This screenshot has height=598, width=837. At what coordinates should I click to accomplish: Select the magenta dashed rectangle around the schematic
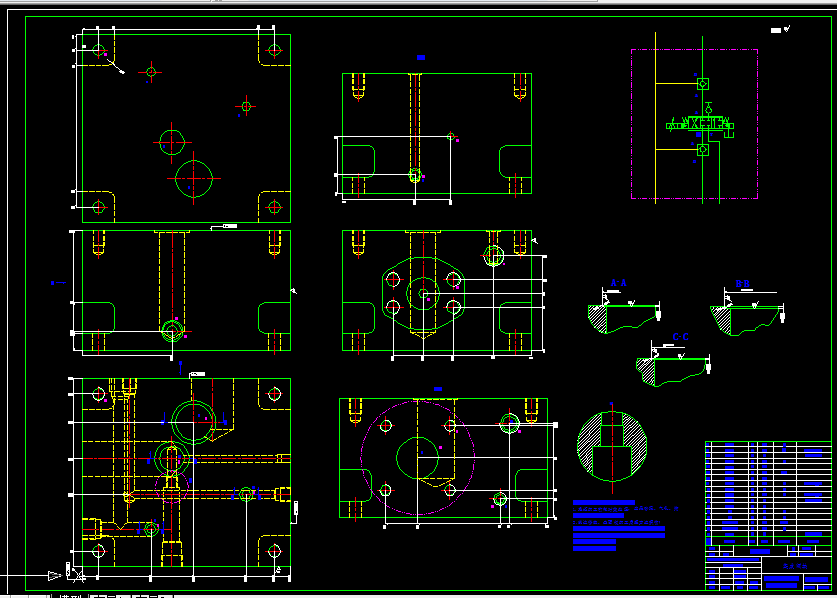694,124
